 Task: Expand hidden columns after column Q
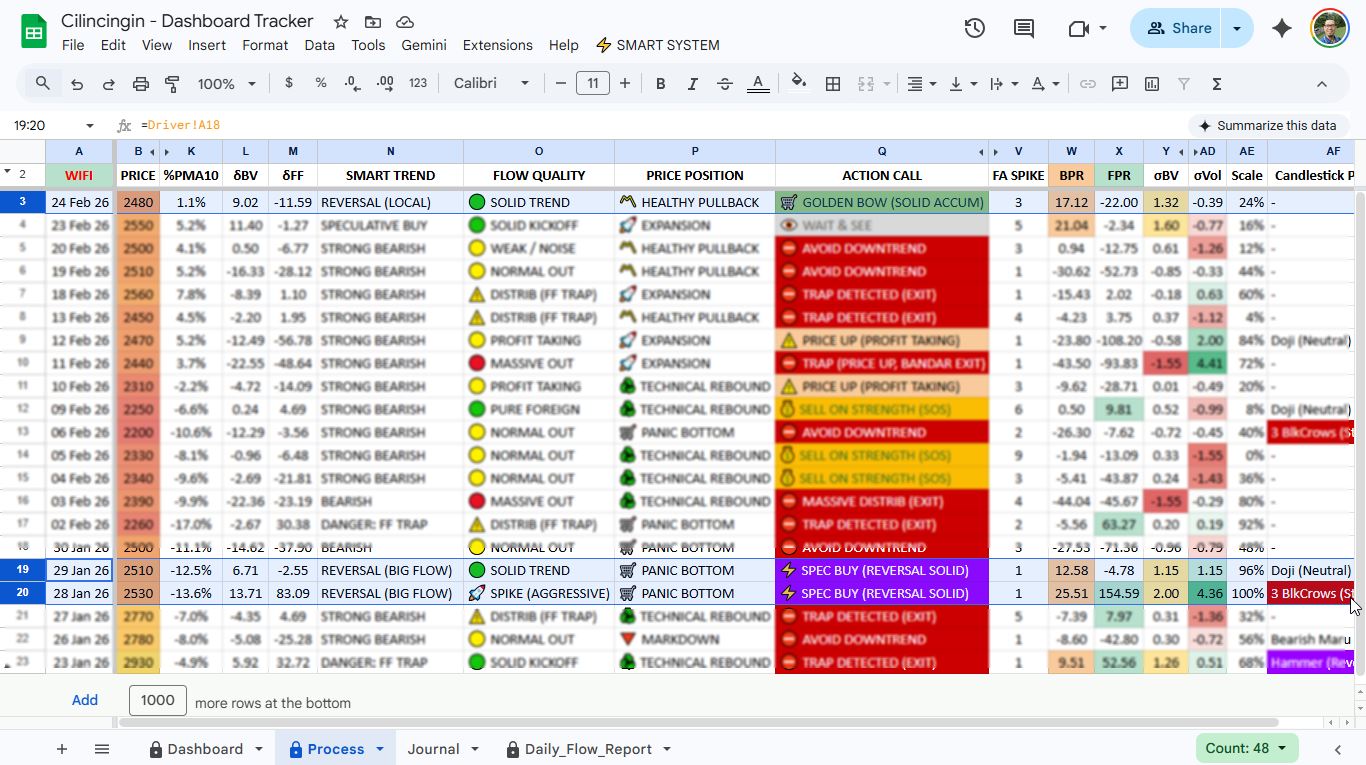point(981,152)
